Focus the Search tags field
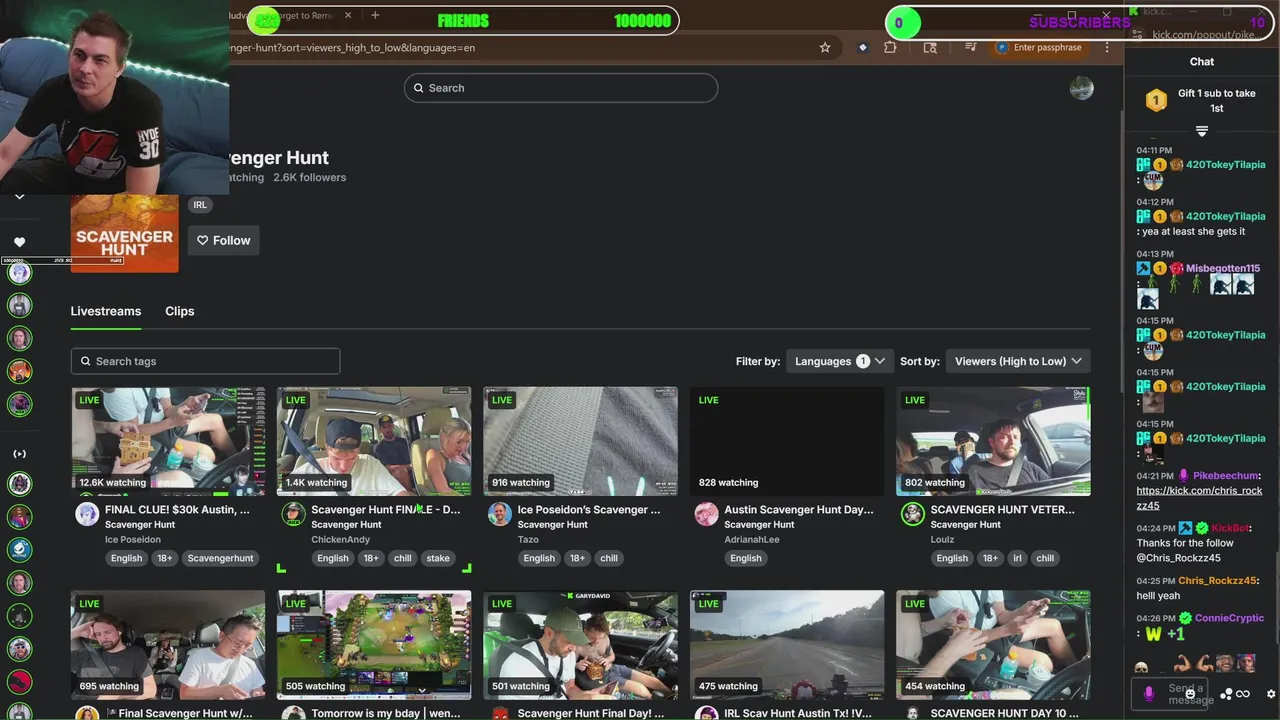Viewport: 1280px width, 720px height. pyautogui.click(x=205, y=361)
